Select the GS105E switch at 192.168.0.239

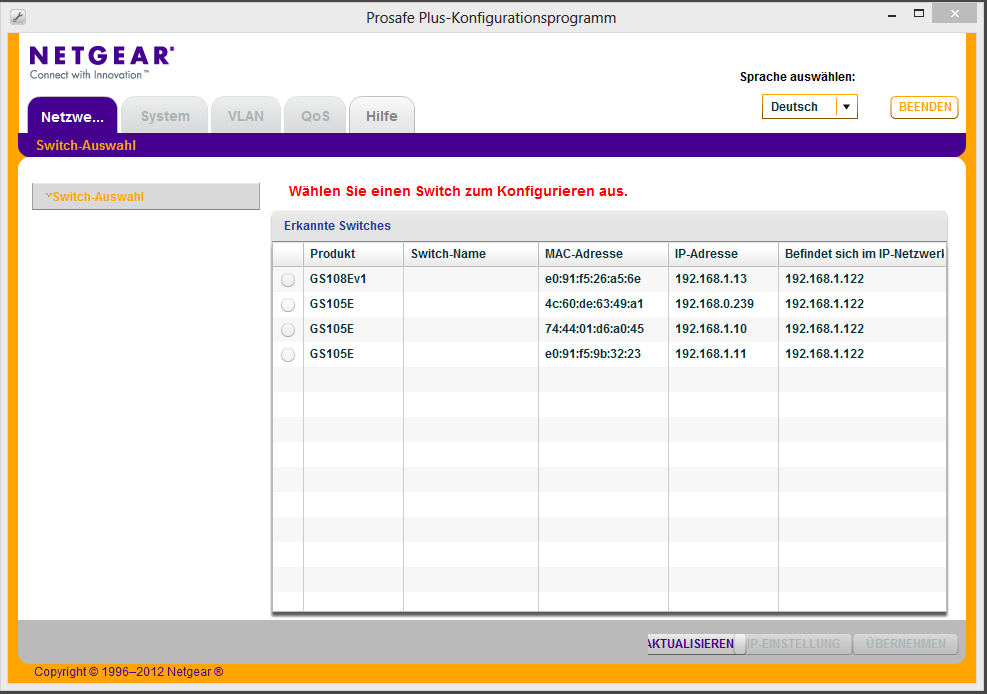tap(288, 305)
